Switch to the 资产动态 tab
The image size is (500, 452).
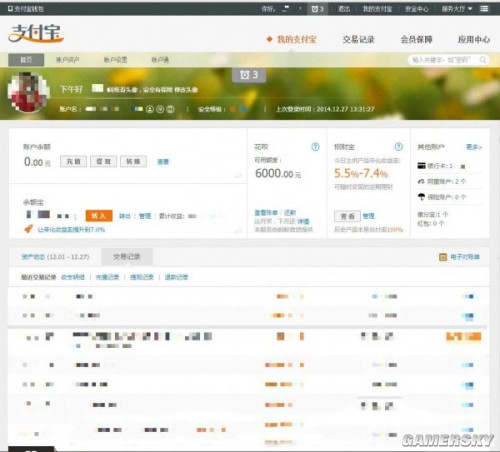click(55, 257)
